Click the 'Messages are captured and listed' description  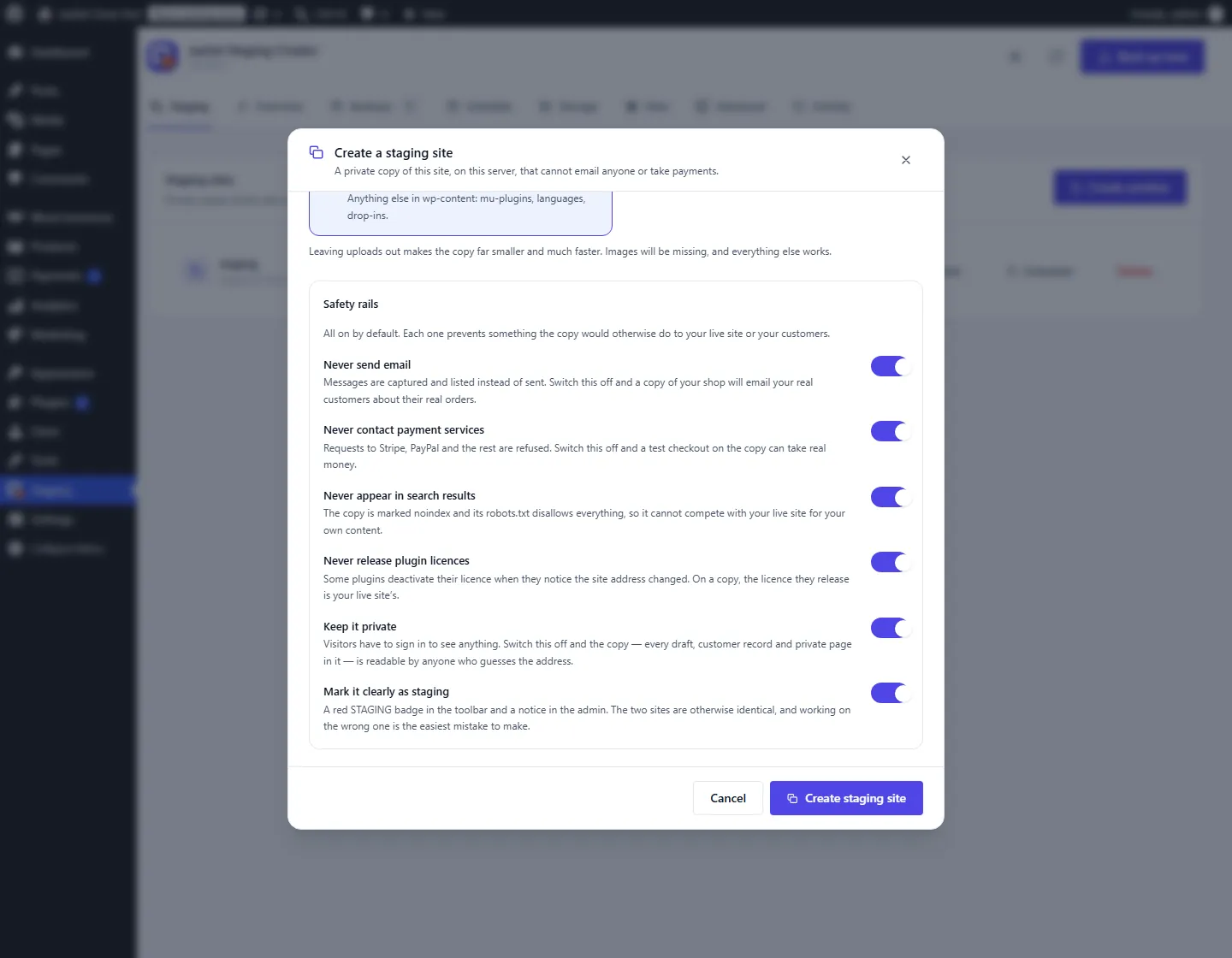point(568,391)
